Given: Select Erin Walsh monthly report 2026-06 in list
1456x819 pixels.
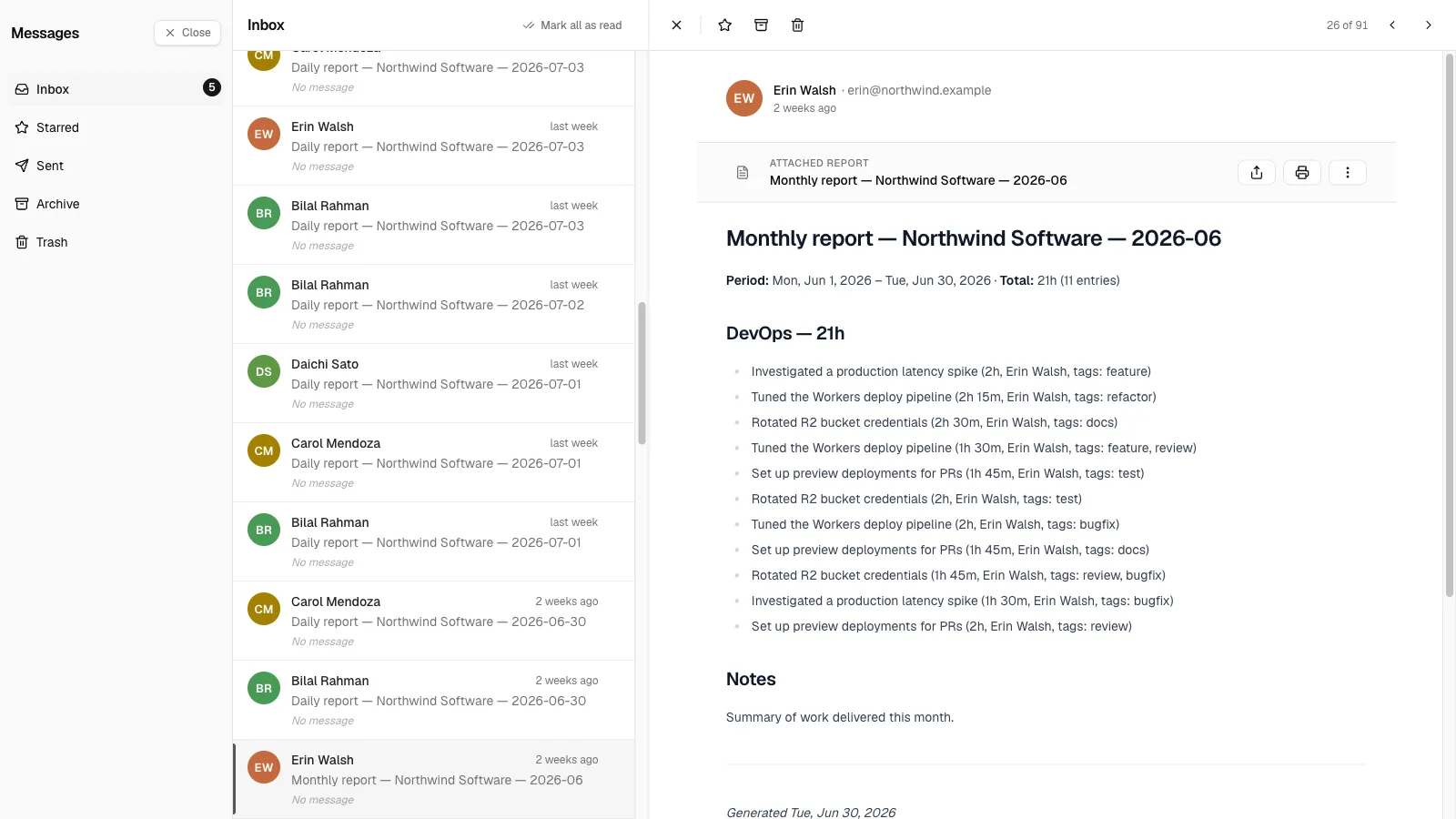Looking at the screenshot, I should coord(434,779).
